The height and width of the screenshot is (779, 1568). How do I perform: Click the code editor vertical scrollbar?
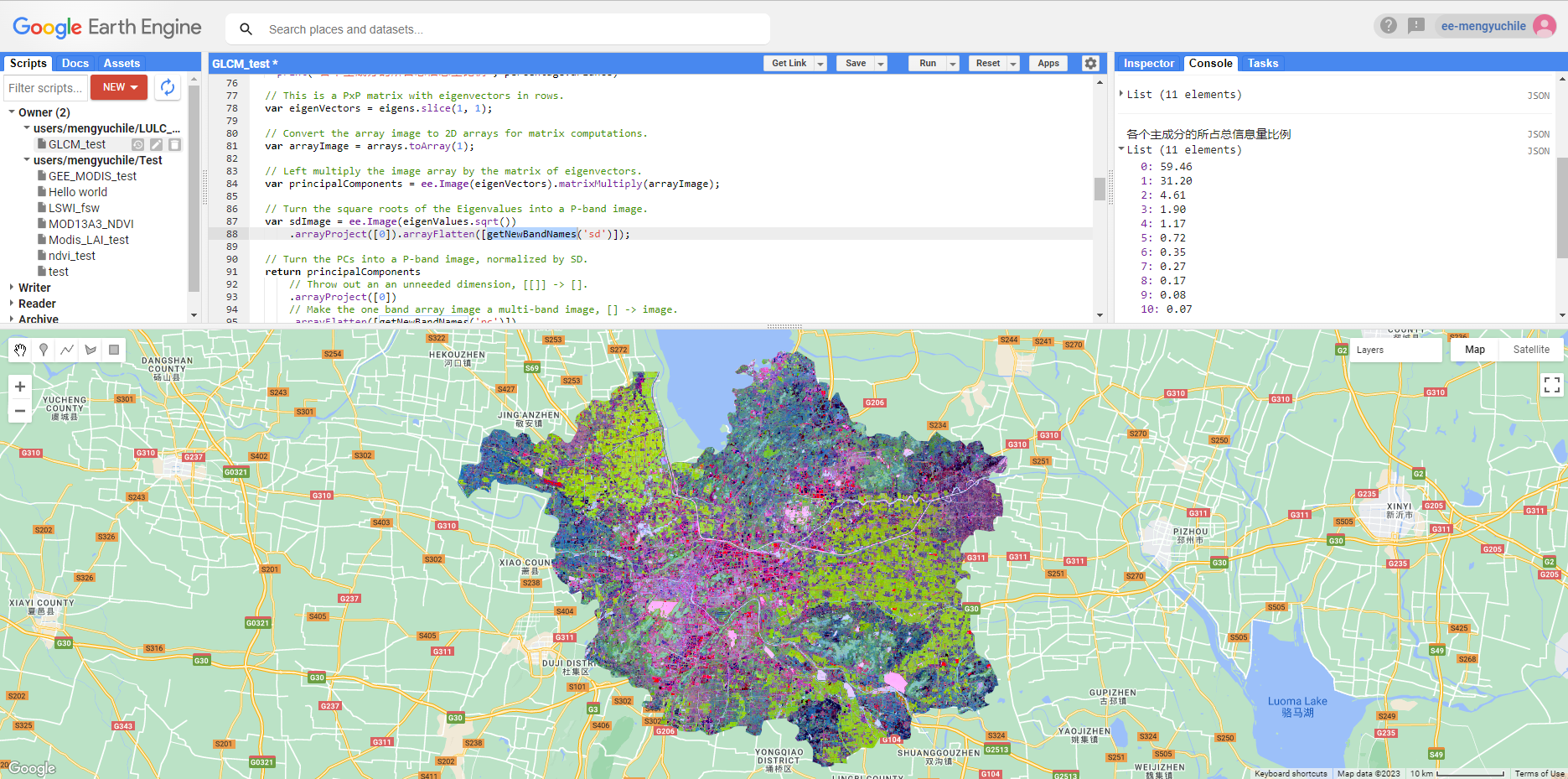click(1100, 189)
